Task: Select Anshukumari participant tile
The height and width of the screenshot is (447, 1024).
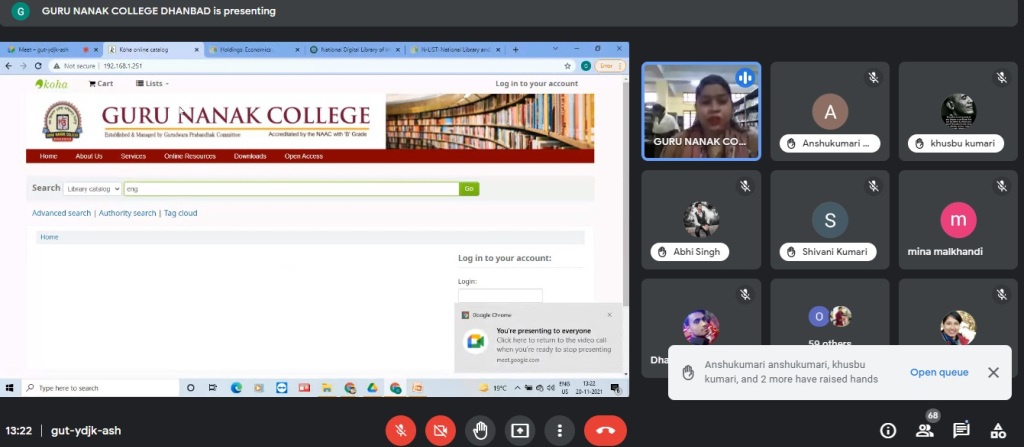Action: 829,111
